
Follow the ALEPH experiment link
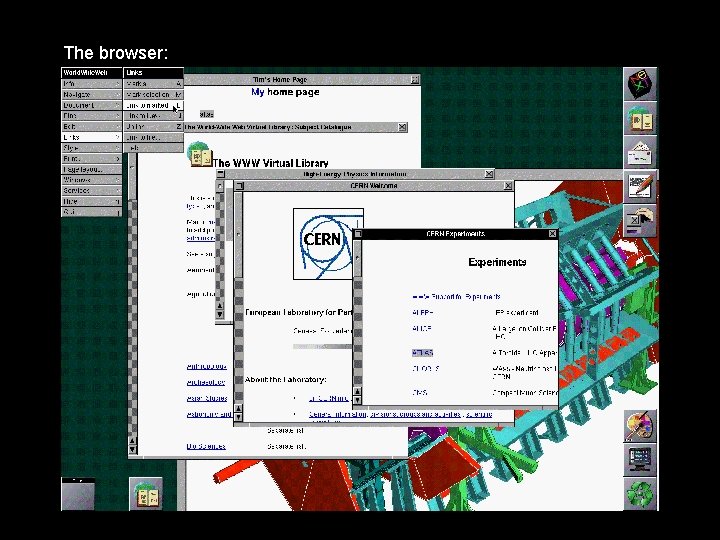(x=422, y=313)
